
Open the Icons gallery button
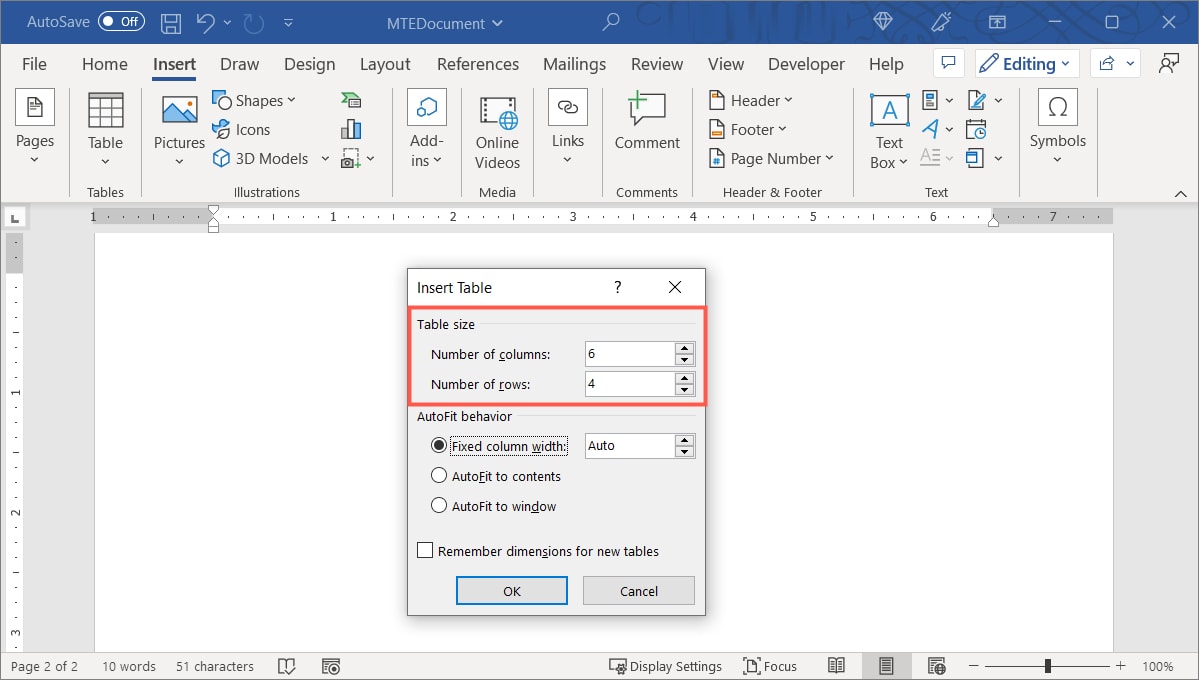[241, 129]
